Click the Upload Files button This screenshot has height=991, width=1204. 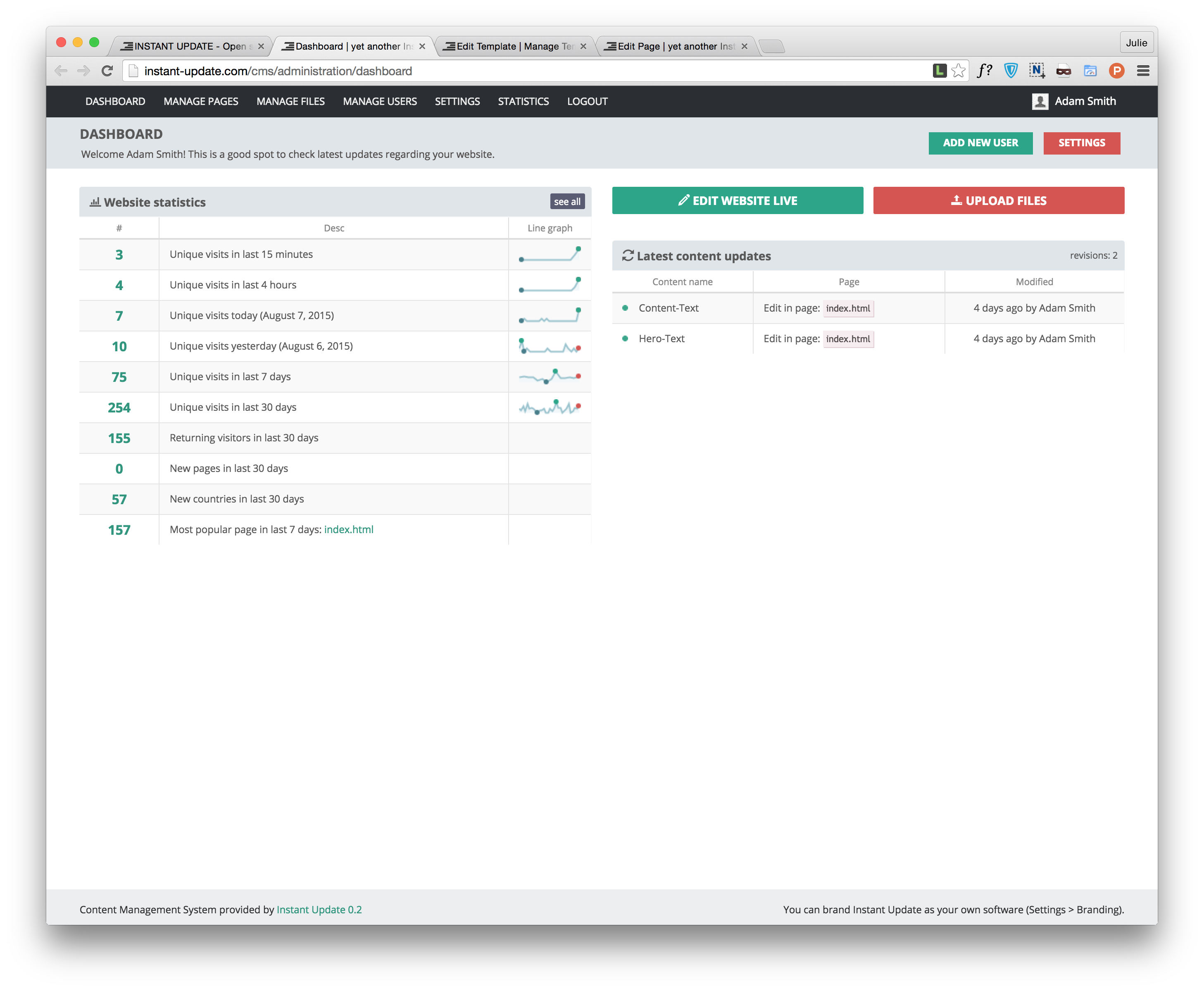pyautogui.click(x=998, y=200)
